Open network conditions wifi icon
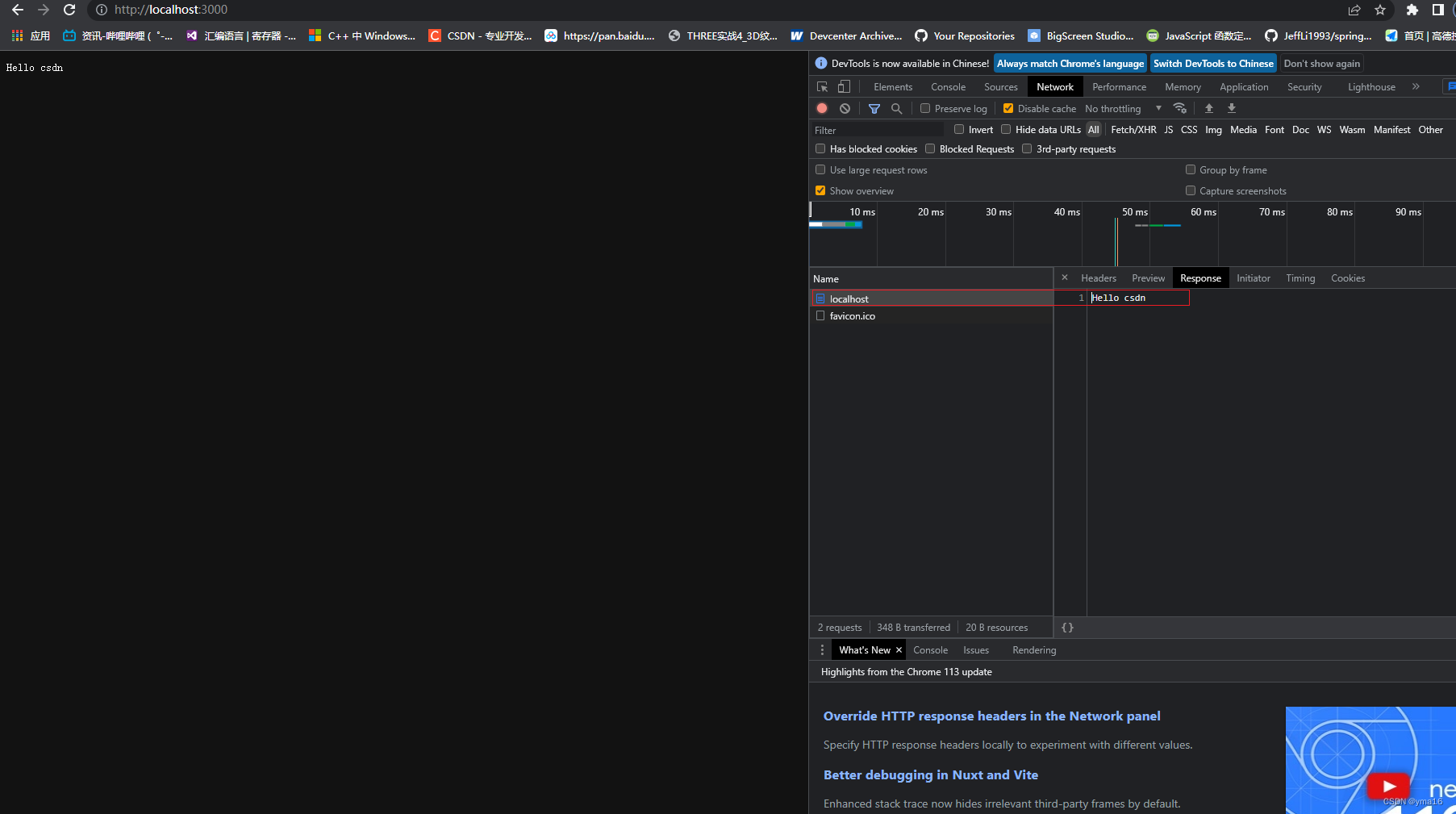Viewport: 1456px width, 814px height. (1180, 108)
